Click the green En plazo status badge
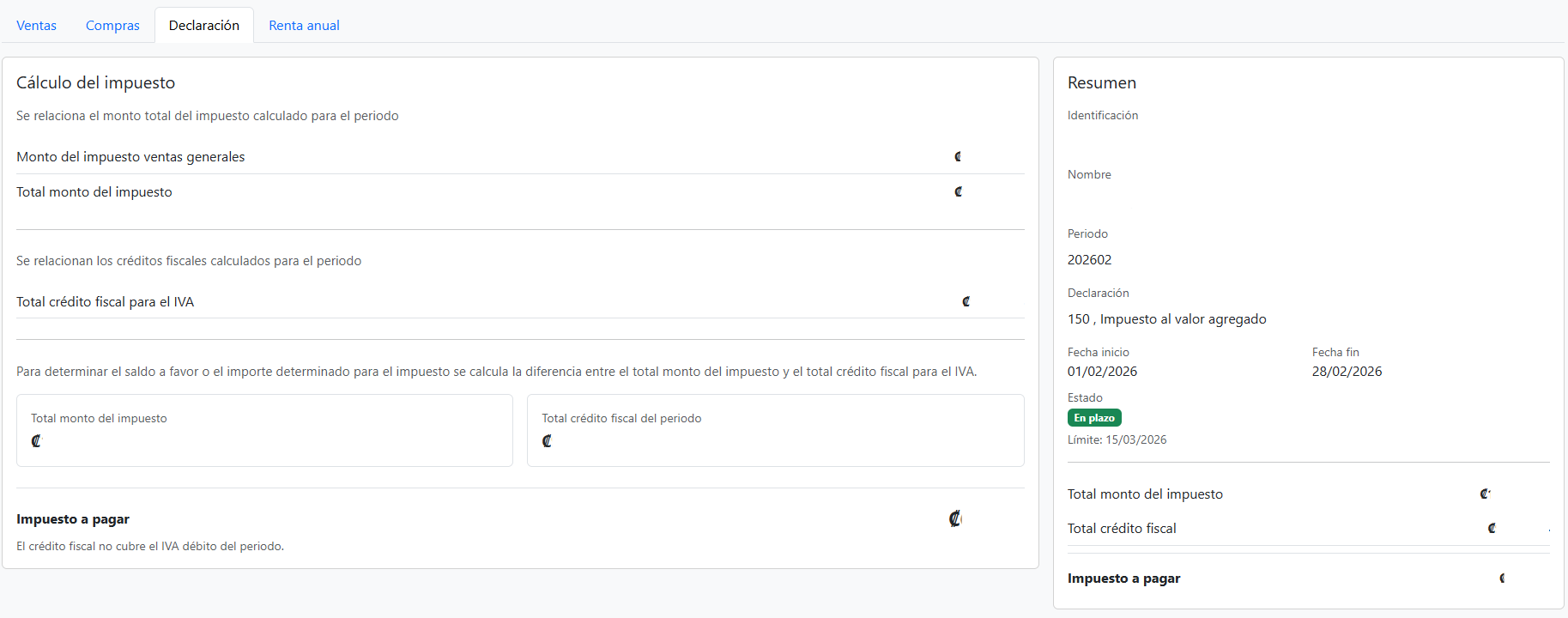 click(x=1094, y=418)
